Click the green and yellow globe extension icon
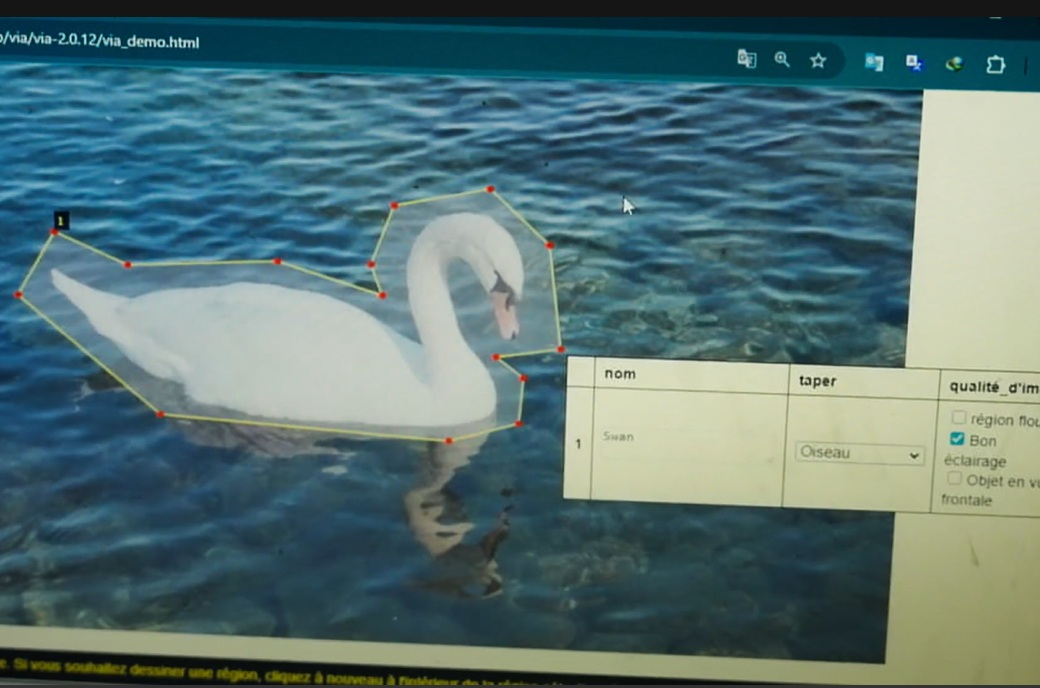 (x=955, y=64)
